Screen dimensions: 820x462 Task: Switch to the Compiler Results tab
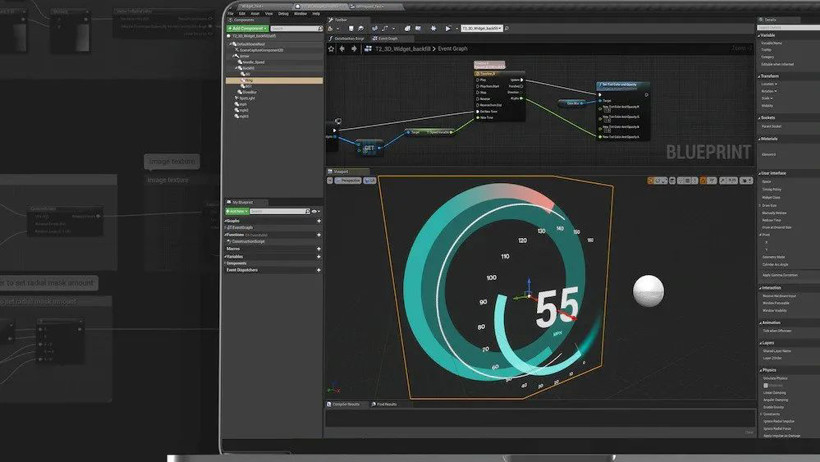point(344,404)
